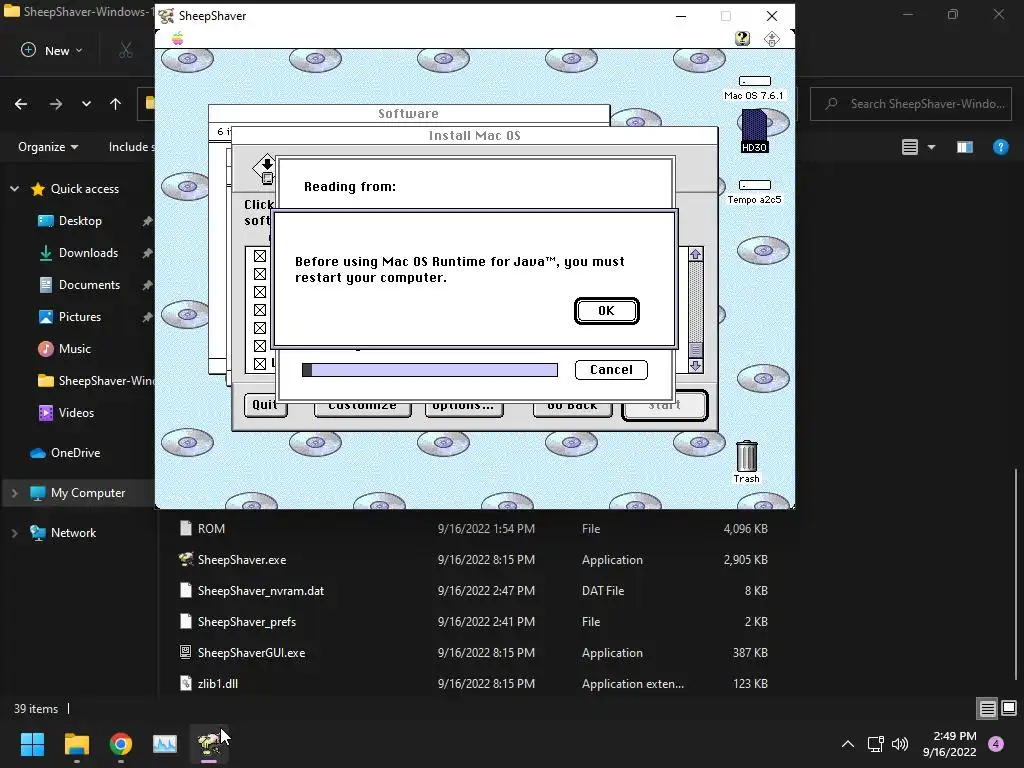This screenshot has width=1024, height=768.
Task: Open the chart monitor app on taskbar
Action: click(x=165, y=744)
